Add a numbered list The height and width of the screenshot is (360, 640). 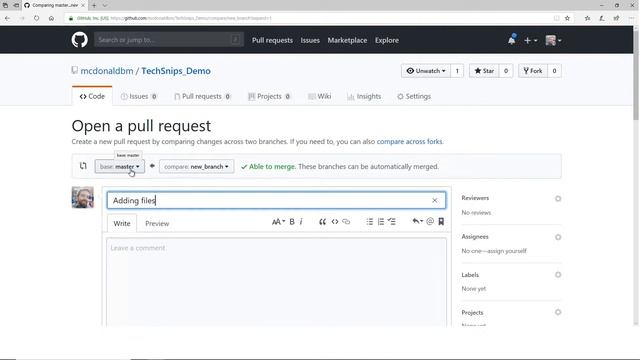pyautogui.click(x=380, y=222)
